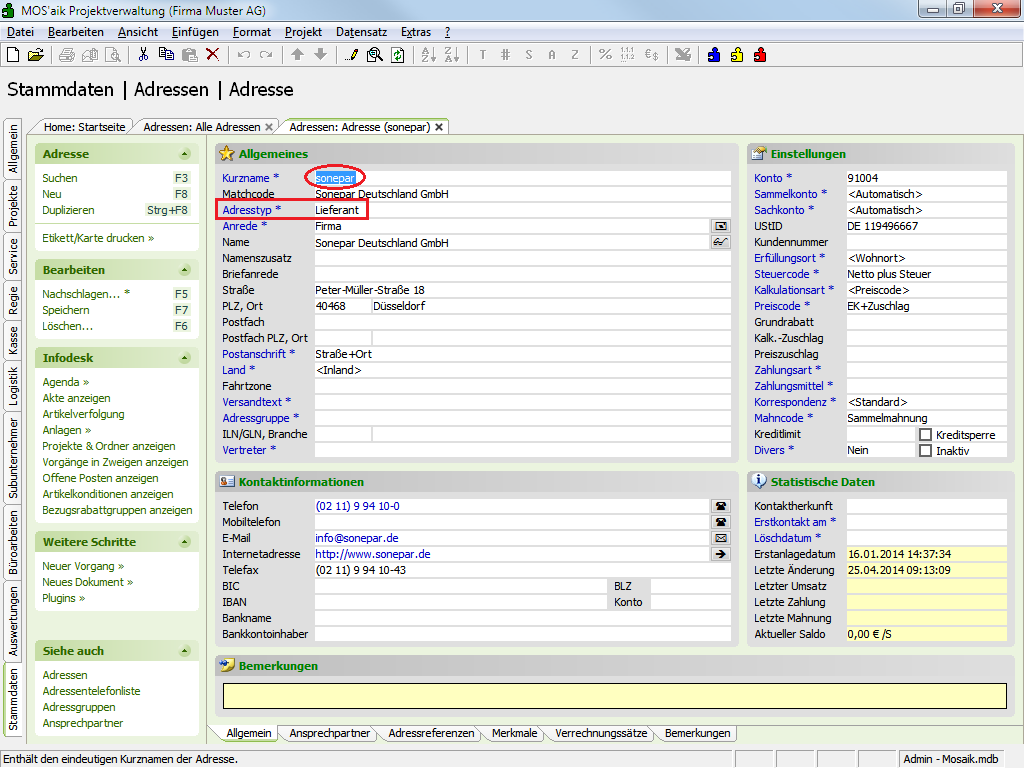Click the magnifier lookup toolbar icon
Screen dimensions: 1024x768
point(374,55)
